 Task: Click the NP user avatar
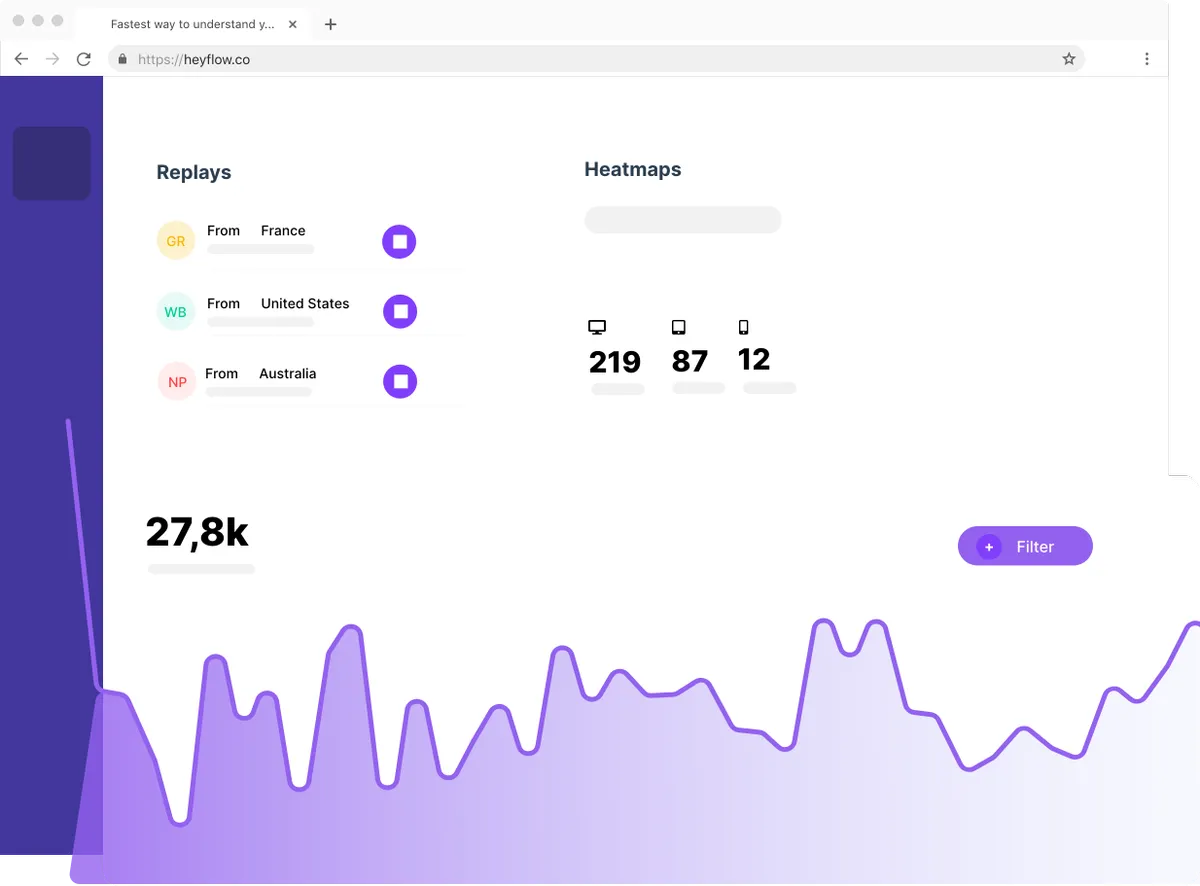pos(177,382)
